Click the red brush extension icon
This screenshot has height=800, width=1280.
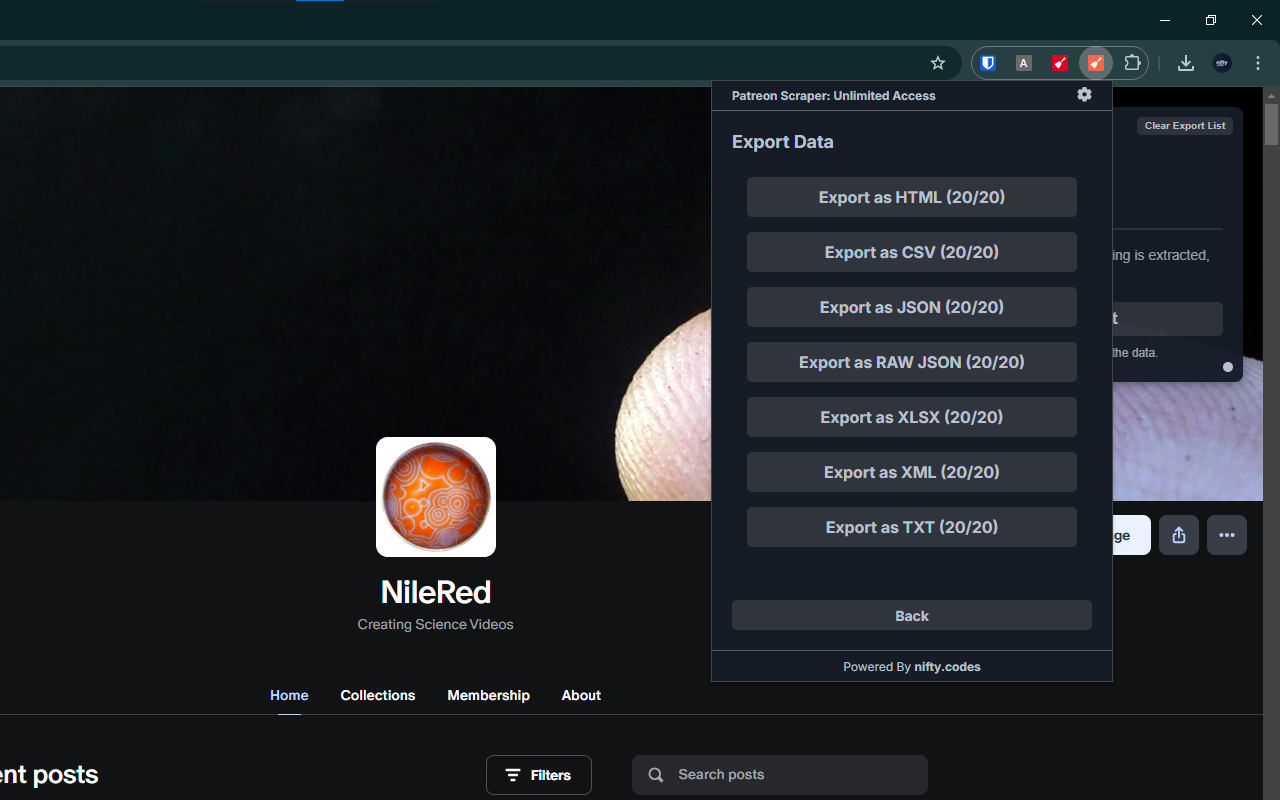pyautogui.click(x=1059, y=62)
